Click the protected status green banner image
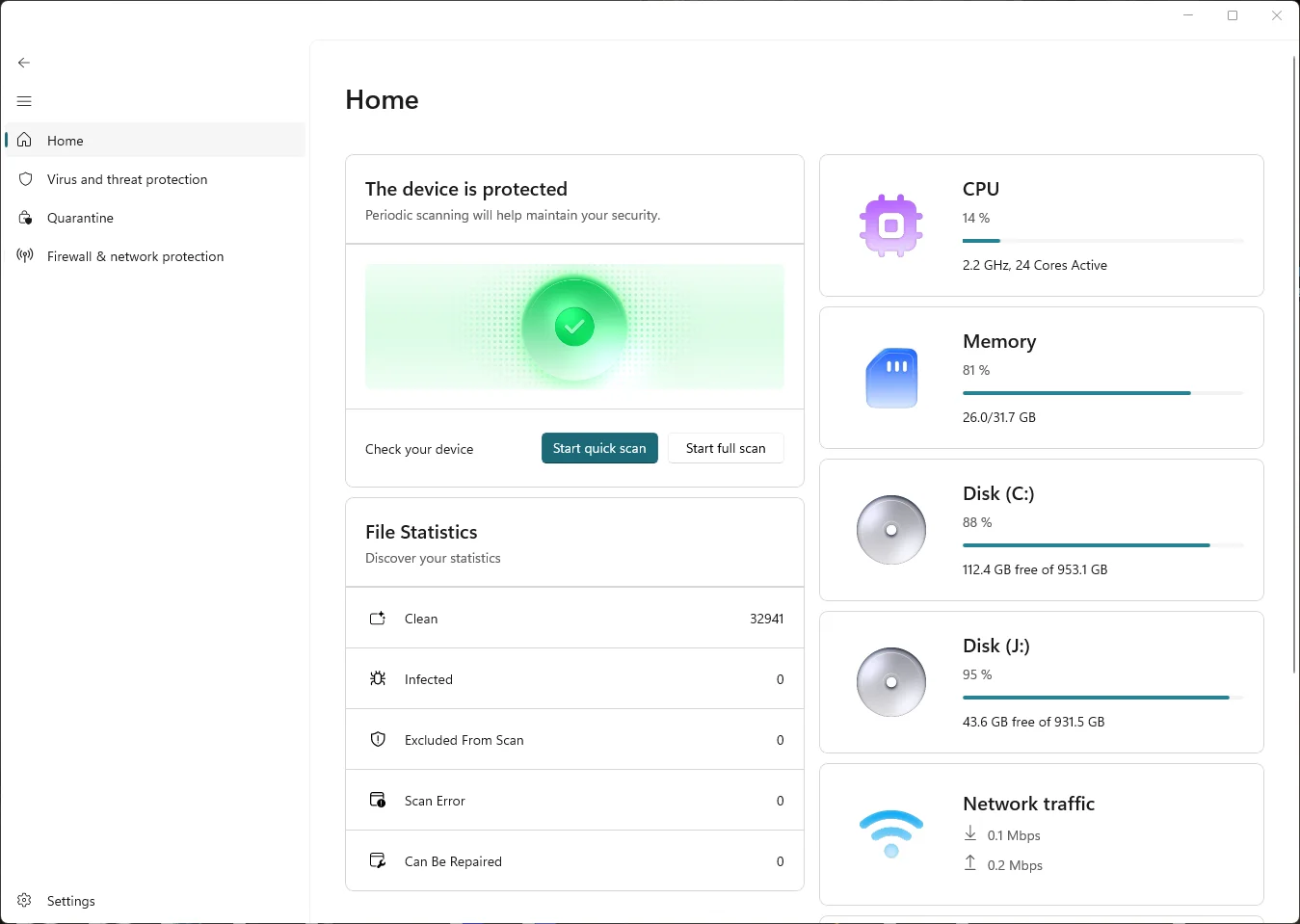The image size is (1300, 924). pyautogui.click(x=574, y=327)
